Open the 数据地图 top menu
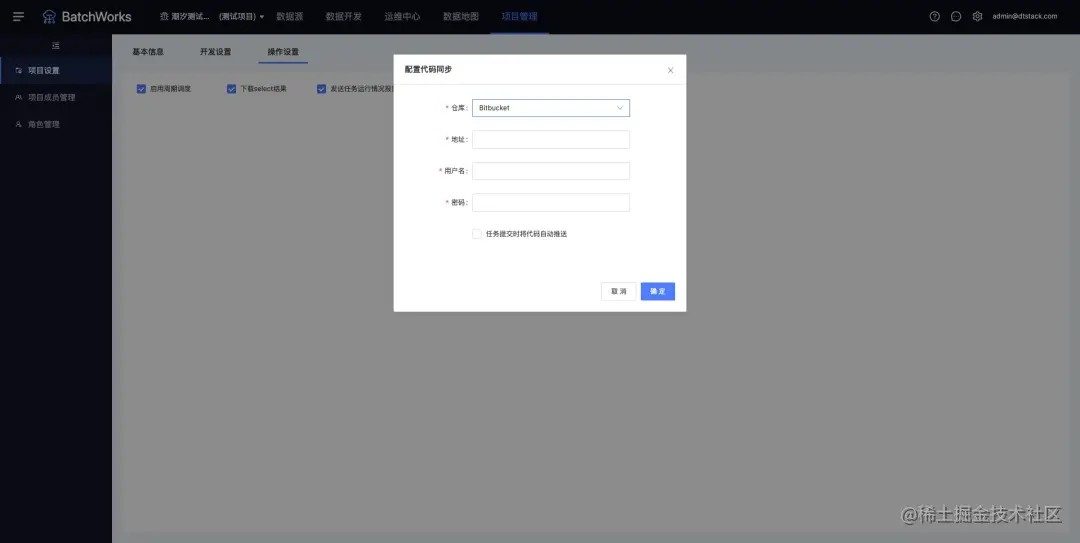Image resolution: width=1080 pixels, height=543 pixels. pos(461,17)
